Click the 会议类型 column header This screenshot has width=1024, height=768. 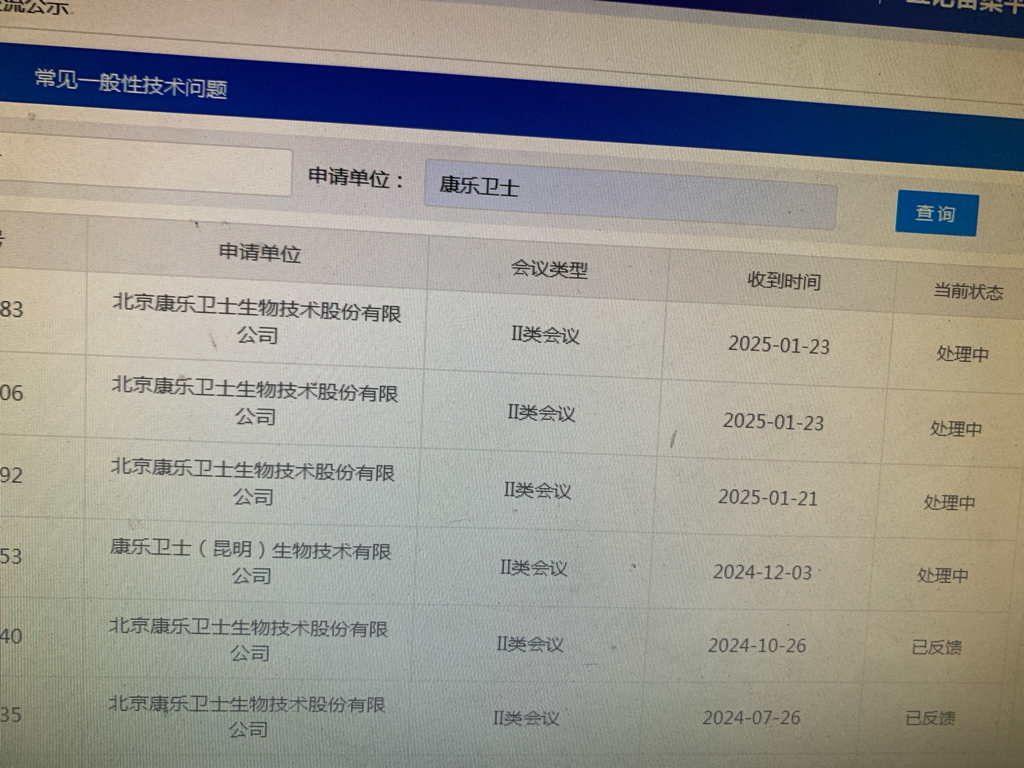[549, 268]
